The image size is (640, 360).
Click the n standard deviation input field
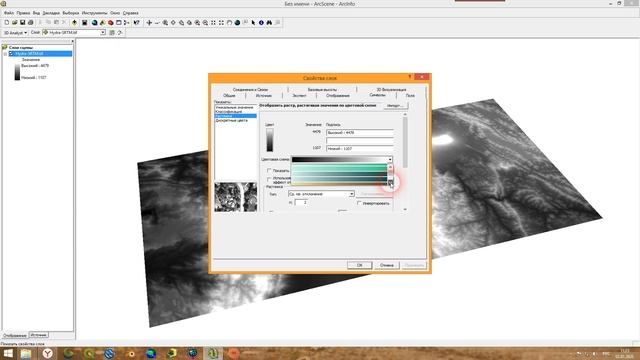point(301,202)
